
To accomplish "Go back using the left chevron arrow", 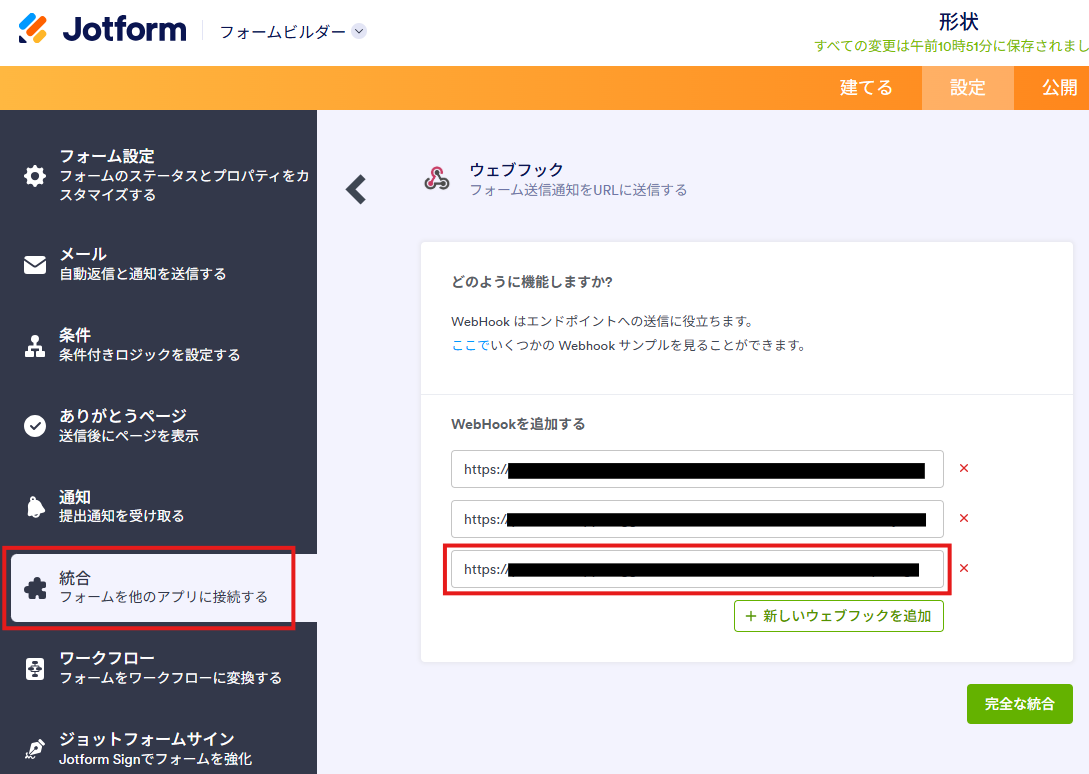I will [356, 189].
